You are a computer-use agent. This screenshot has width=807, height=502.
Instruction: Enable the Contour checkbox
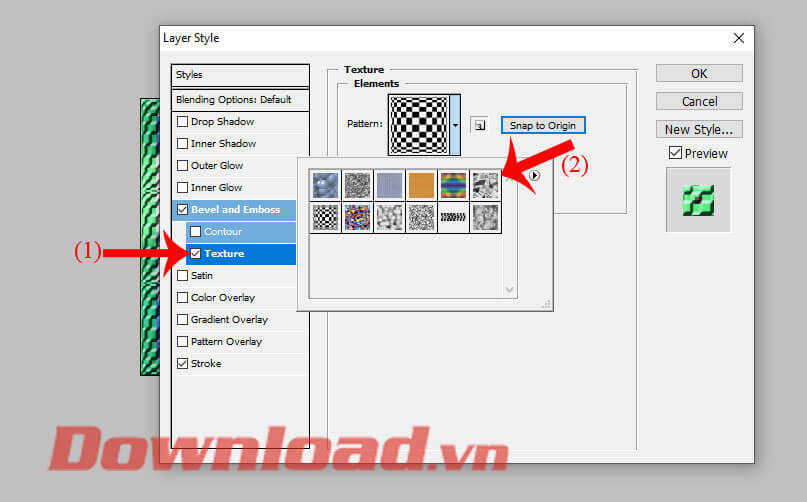point(196,232)
